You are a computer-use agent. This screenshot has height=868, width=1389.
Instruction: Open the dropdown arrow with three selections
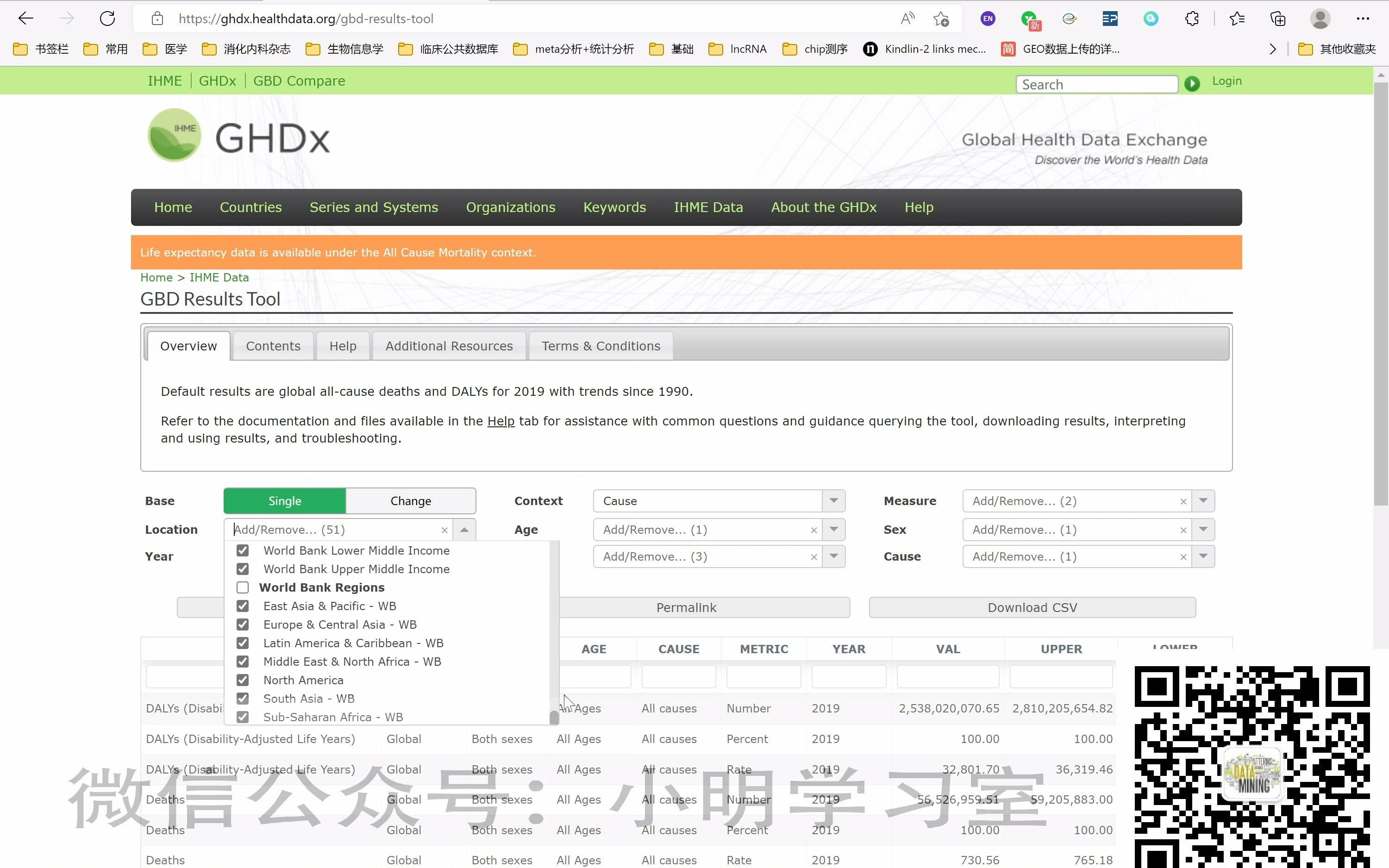tap(834, 556)
